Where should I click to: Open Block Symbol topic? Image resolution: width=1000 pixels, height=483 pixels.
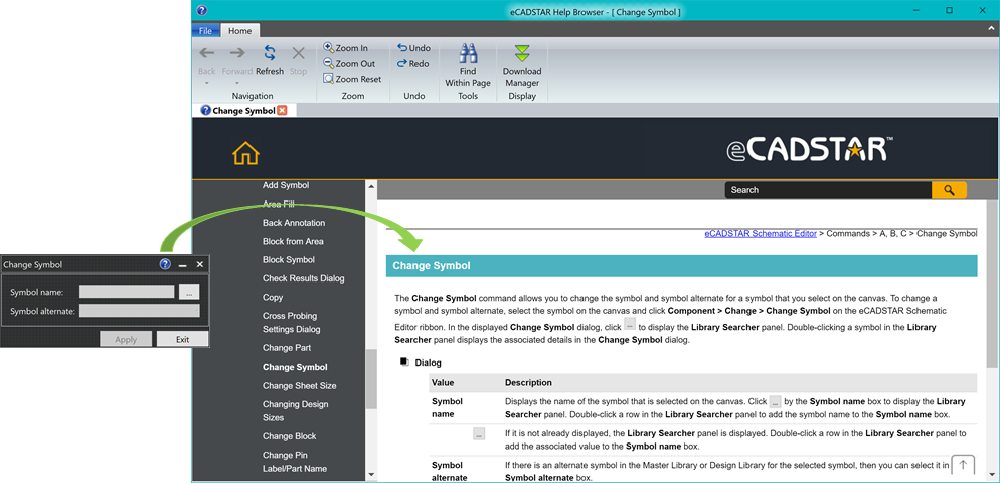288,260
